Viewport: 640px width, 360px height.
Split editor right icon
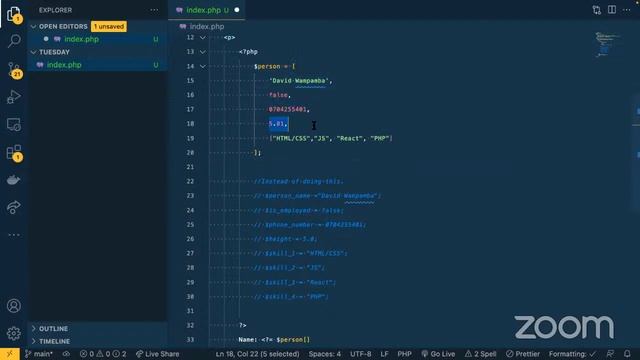point(612,10)
